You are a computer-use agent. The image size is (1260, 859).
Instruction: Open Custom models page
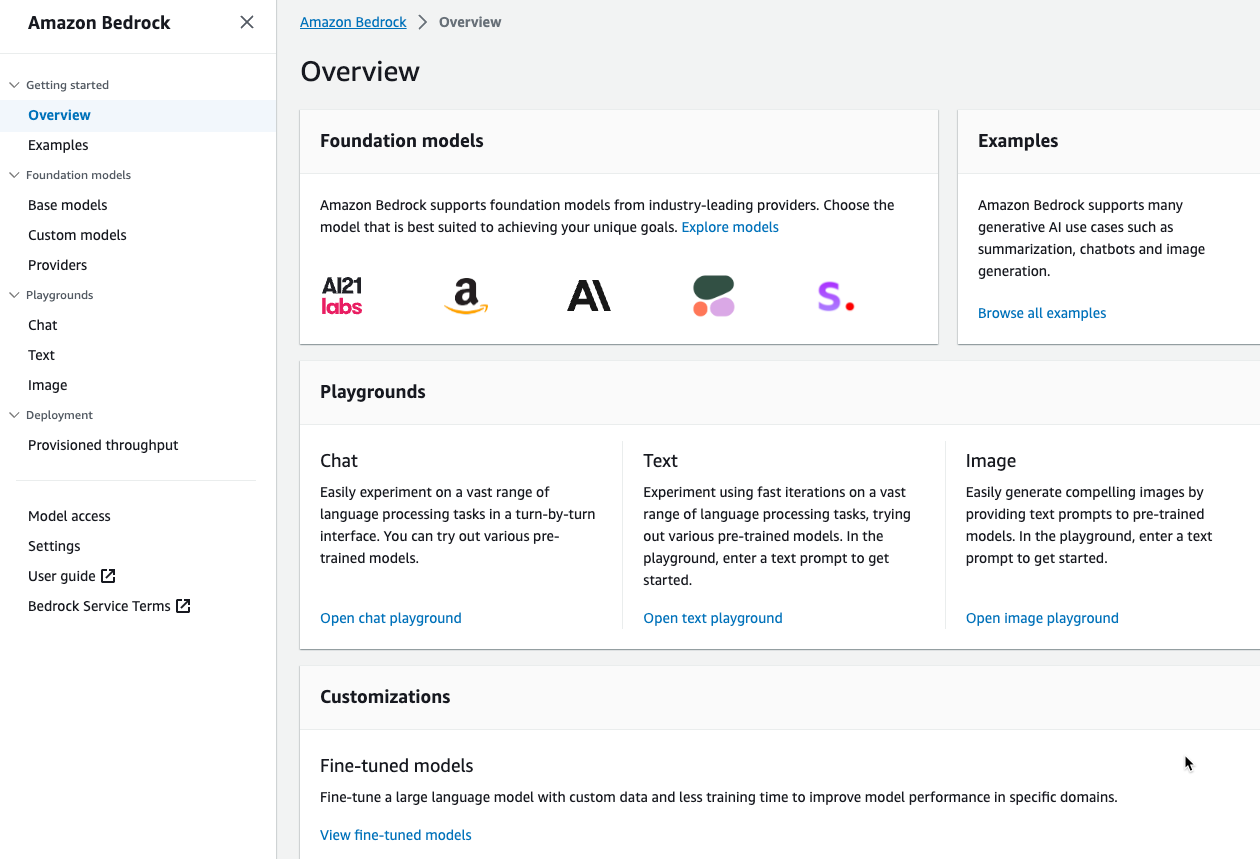[x=77, y=235]
